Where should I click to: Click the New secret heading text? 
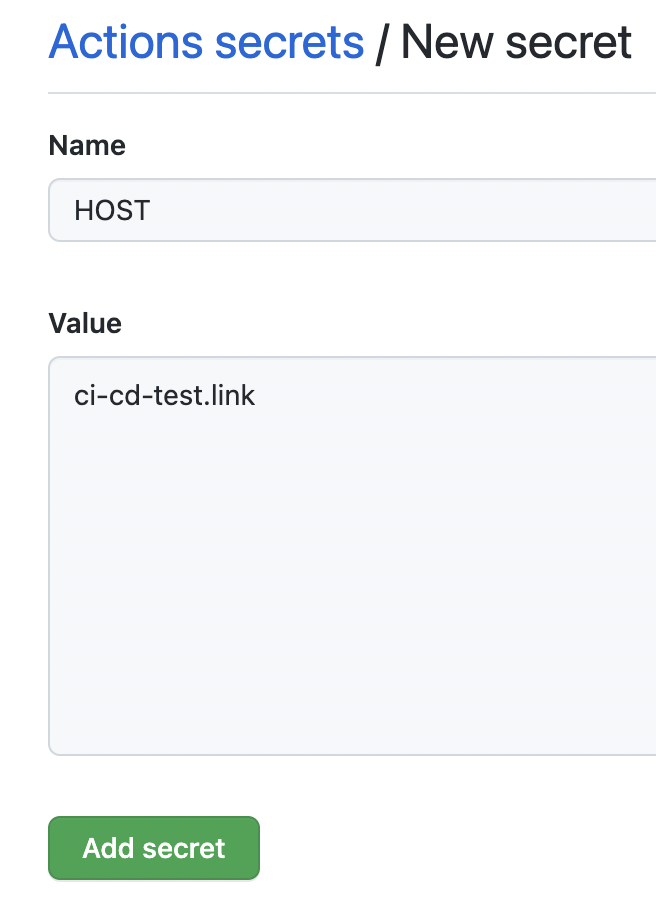coord(516,43)
